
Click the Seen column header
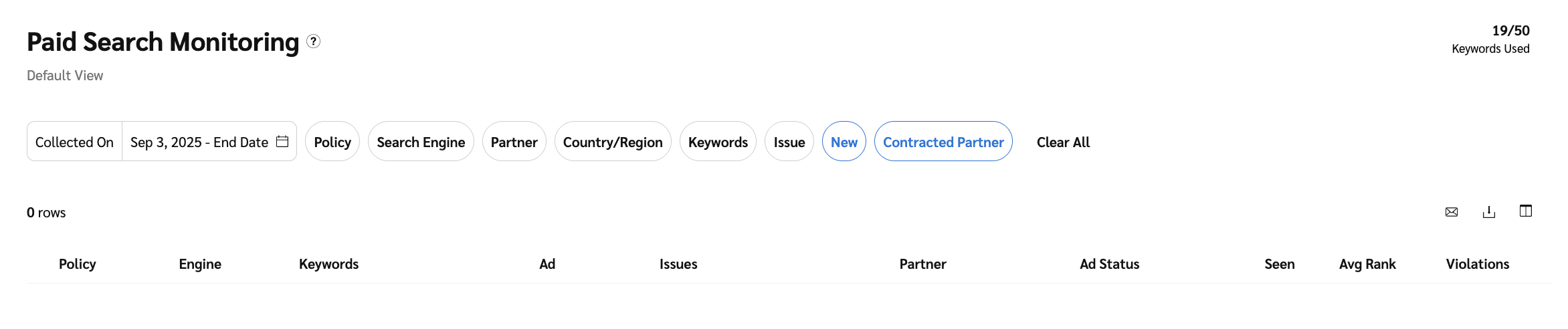(x=1279, y=264)
